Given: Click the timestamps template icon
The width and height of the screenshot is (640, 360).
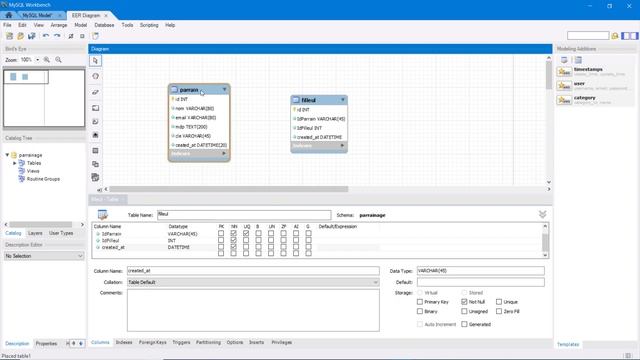Looking at the screenshot, I should [564, 72].
